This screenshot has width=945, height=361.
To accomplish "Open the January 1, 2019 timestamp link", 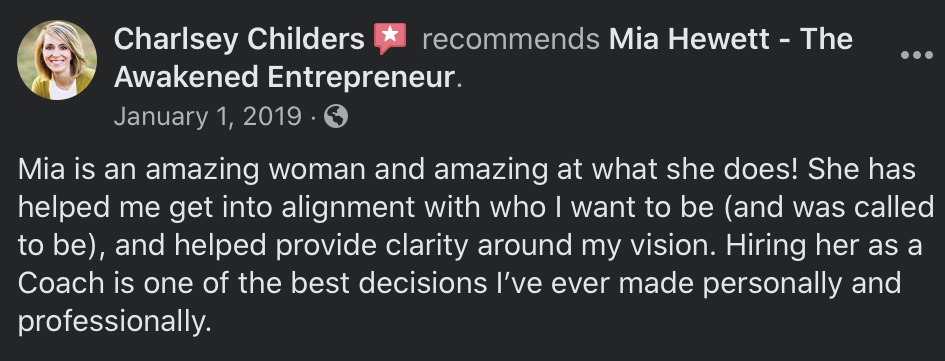I will (207, 116).
